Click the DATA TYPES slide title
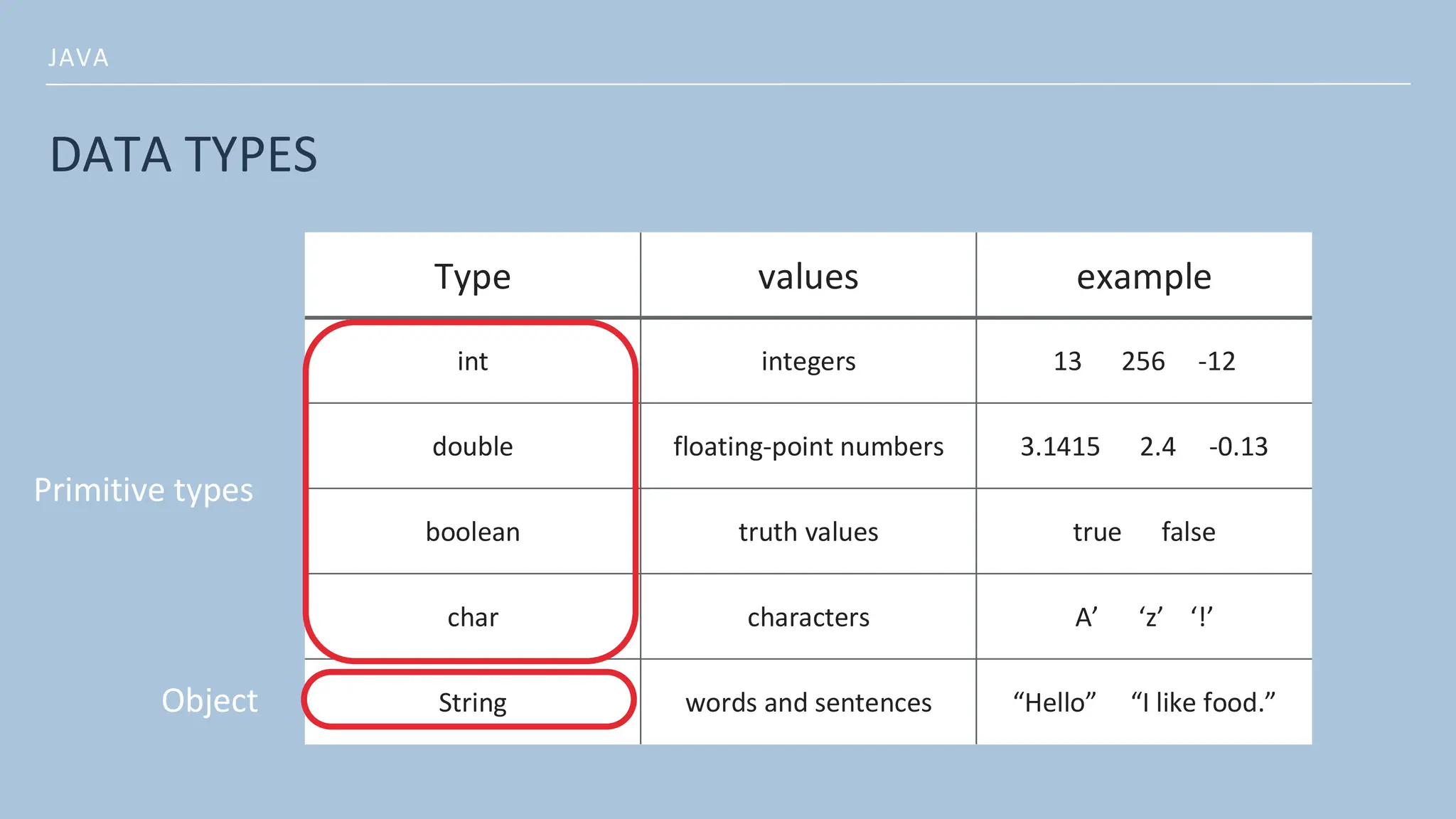The image size is (1456, 819). point(183,155)
